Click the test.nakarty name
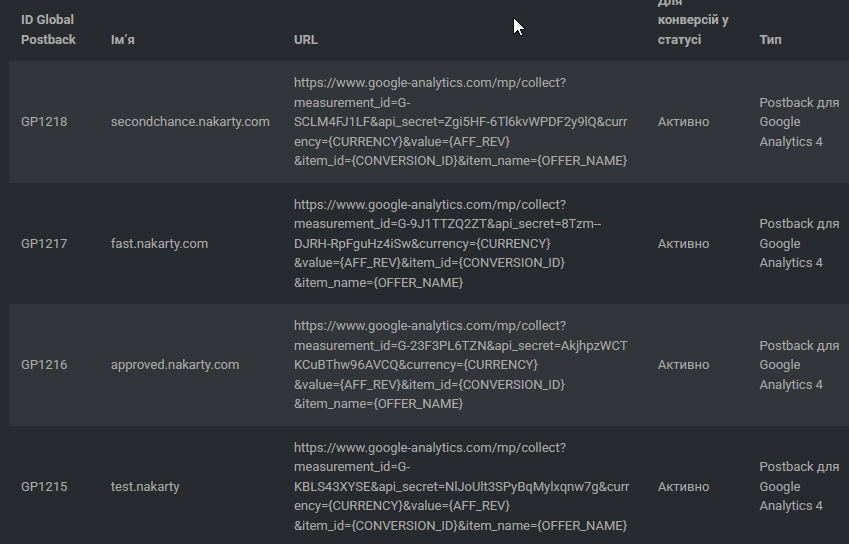The image size is (849, 544). (x=145, y=487)
